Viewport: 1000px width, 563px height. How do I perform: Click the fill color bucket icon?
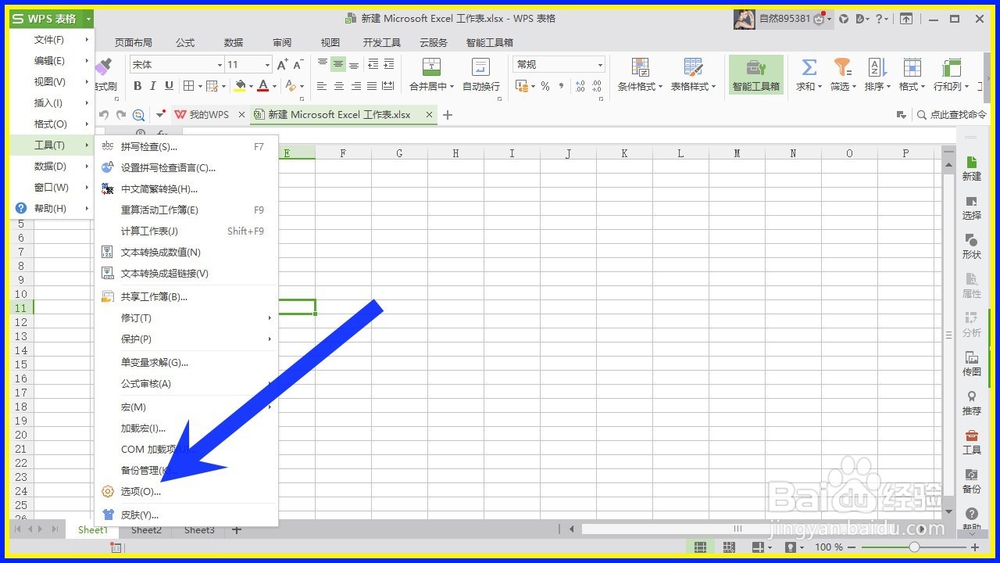[240, 86]
